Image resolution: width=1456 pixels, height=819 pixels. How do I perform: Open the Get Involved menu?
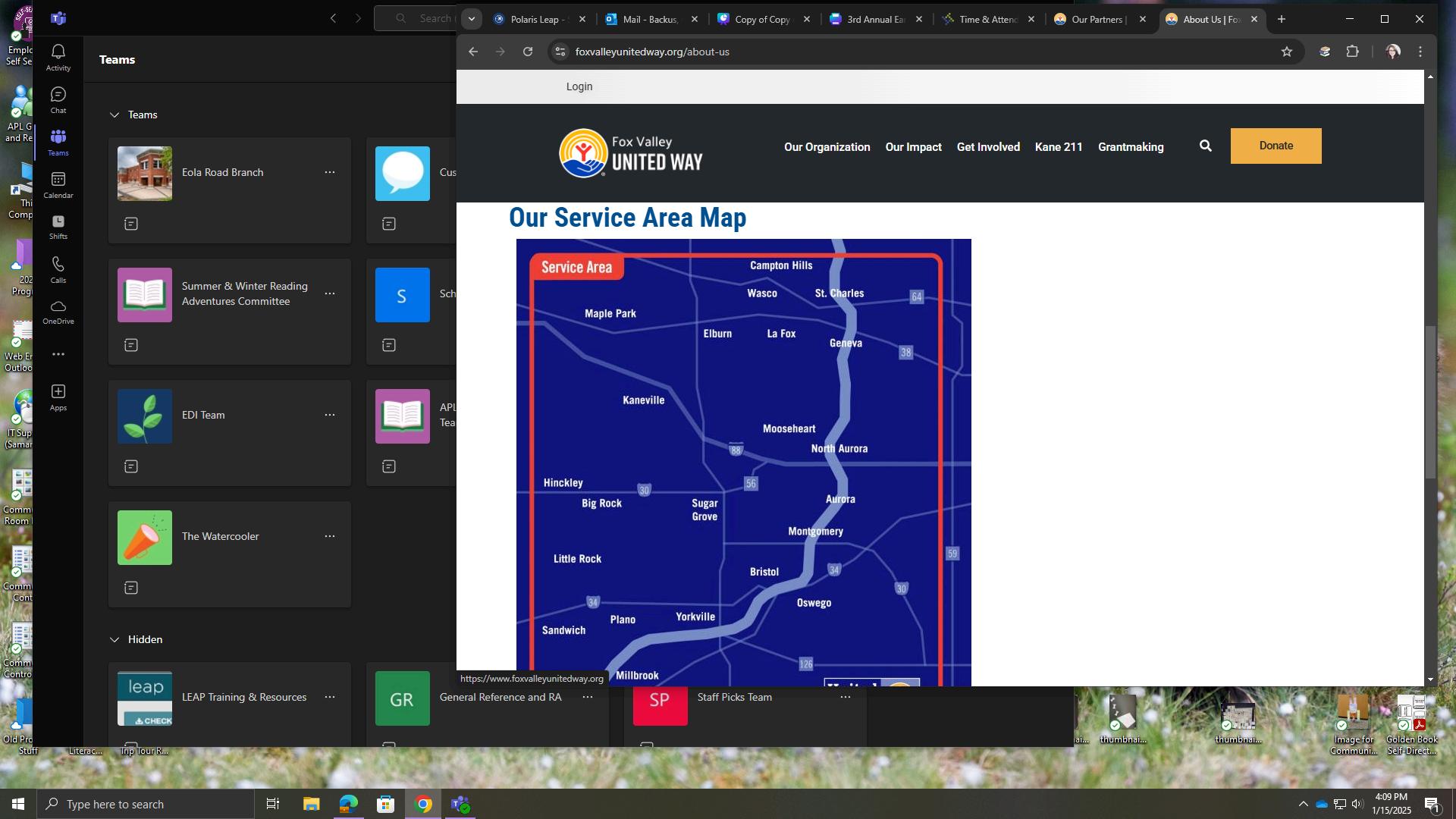click(x=987, y=147)
